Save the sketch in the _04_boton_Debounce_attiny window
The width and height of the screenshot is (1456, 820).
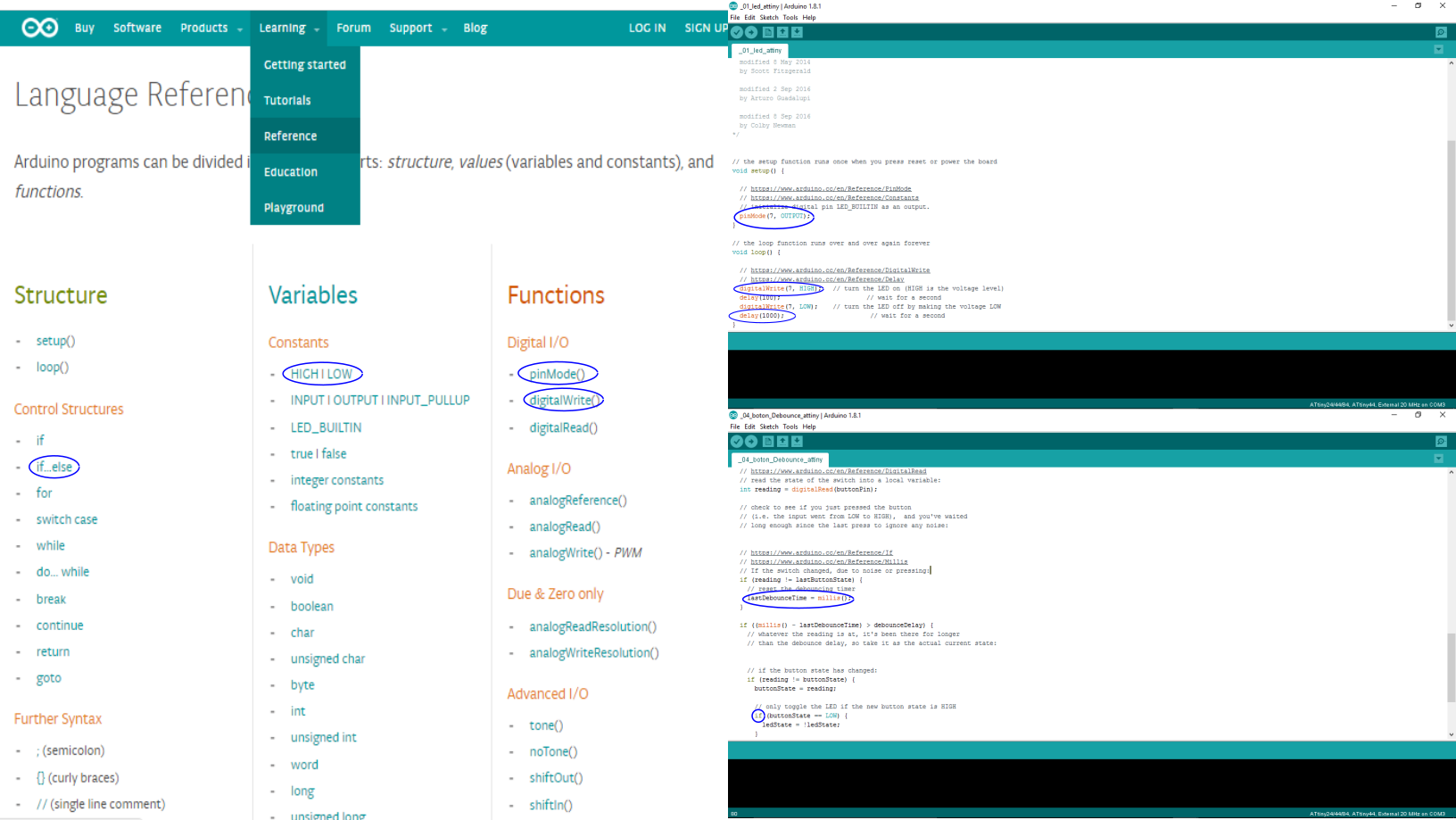[x=797, y=442]
